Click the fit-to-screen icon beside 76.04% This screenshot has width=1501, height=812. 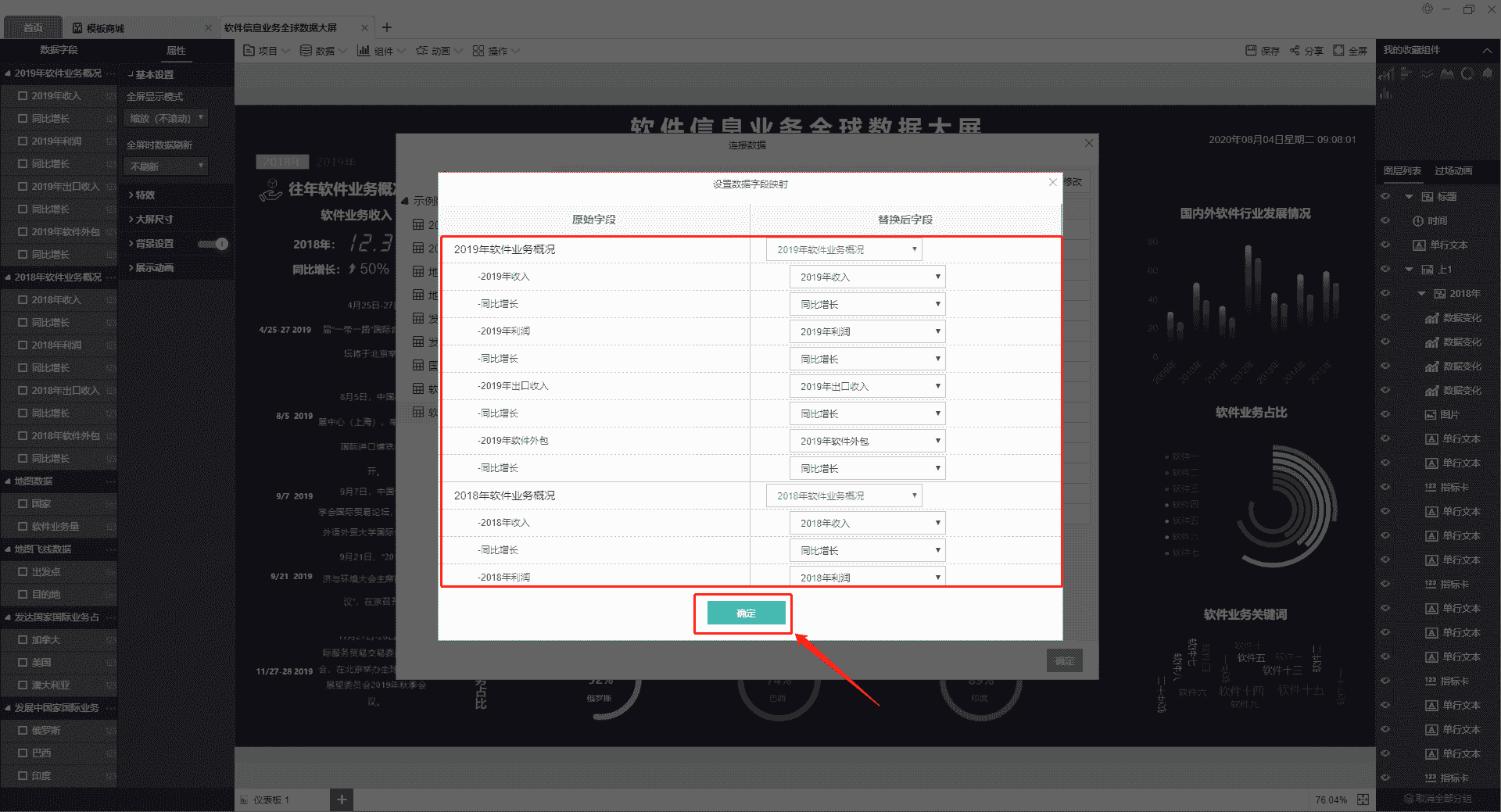(1363, 799)
